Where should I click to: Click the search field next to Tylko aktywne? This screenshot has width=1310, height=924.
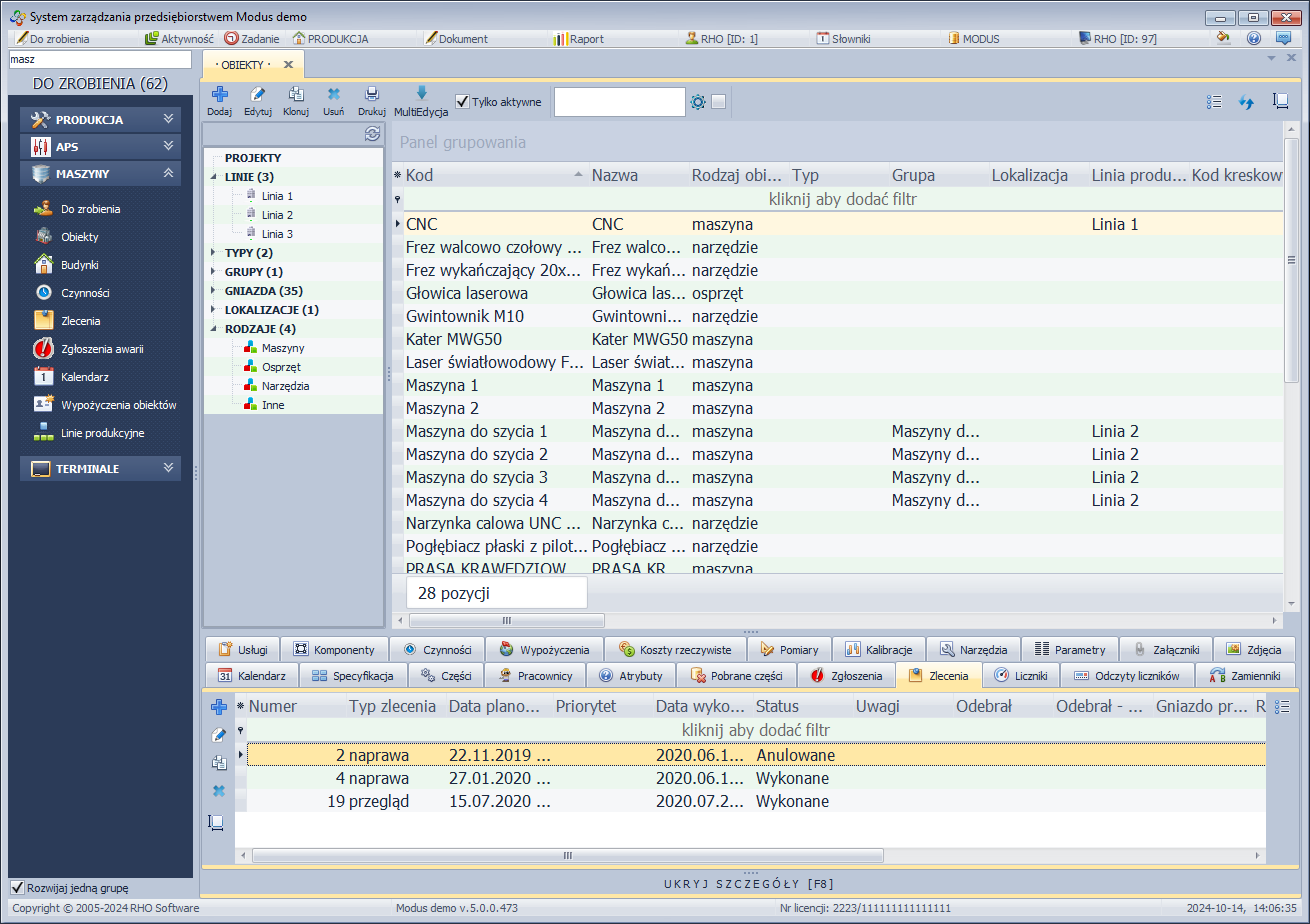click(619, 102)
